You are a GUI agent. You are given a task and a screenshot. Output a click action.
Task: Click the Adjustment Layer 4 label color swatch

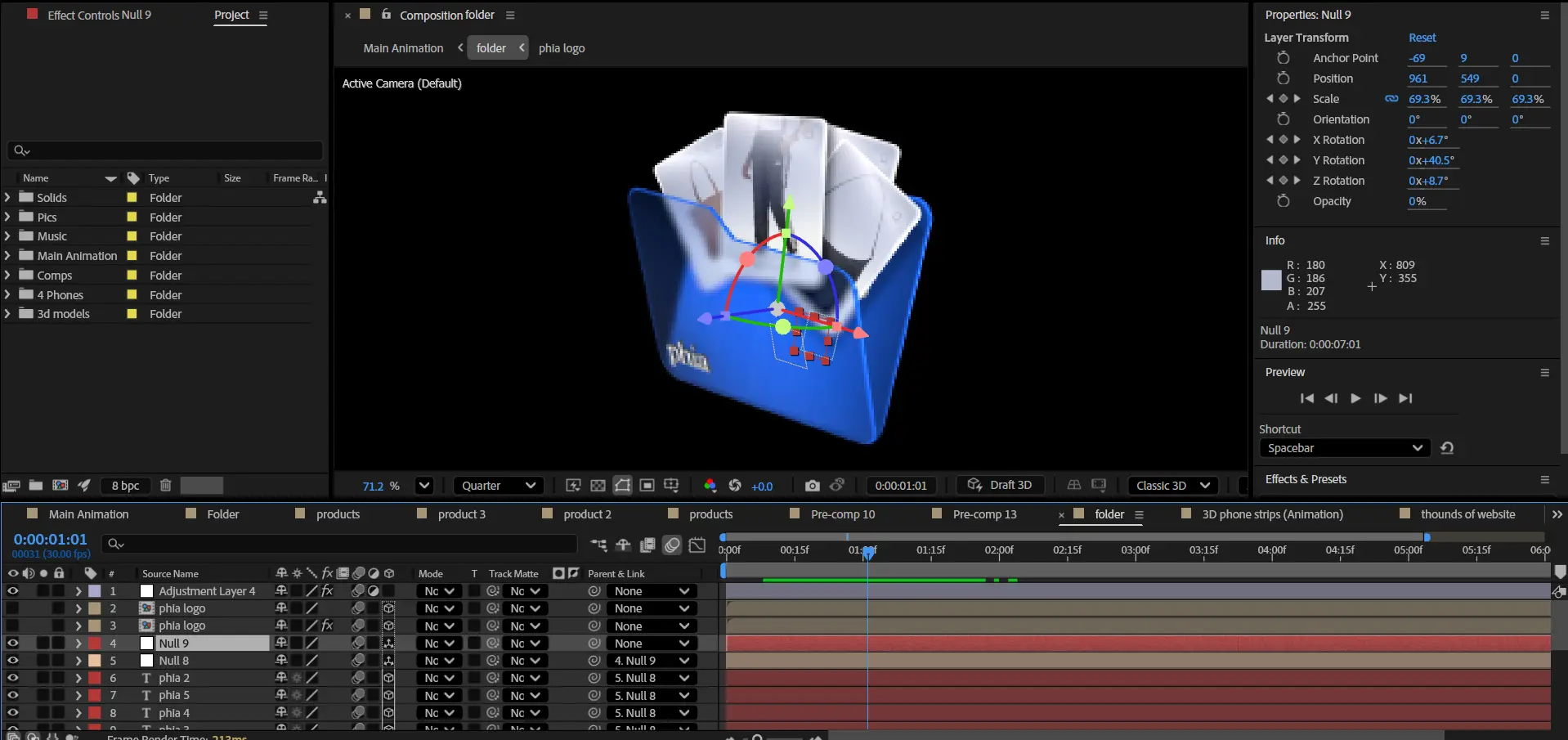pyautogui.click(x=95, y=591)
